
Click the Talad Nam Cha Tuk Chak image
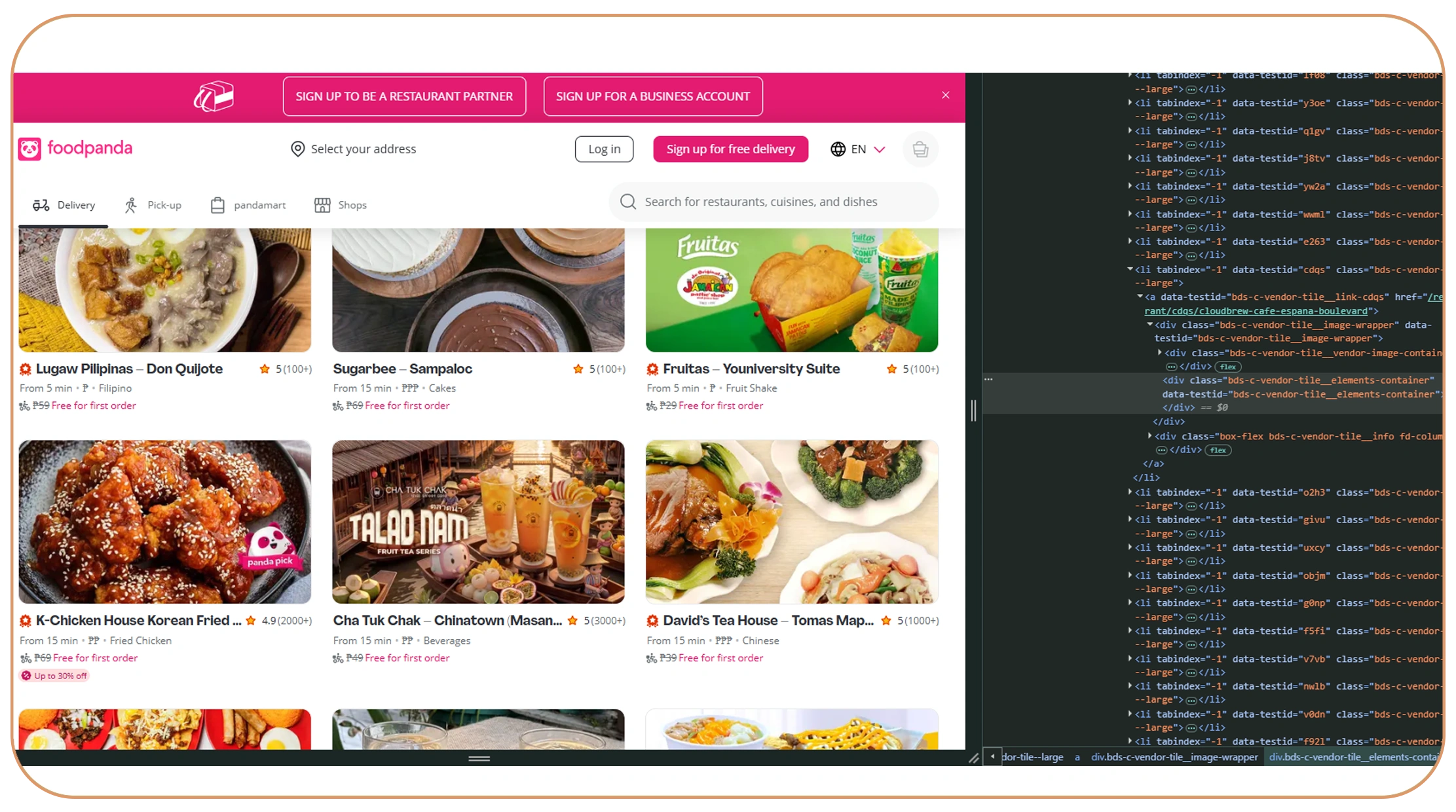[x=478, y=522]
